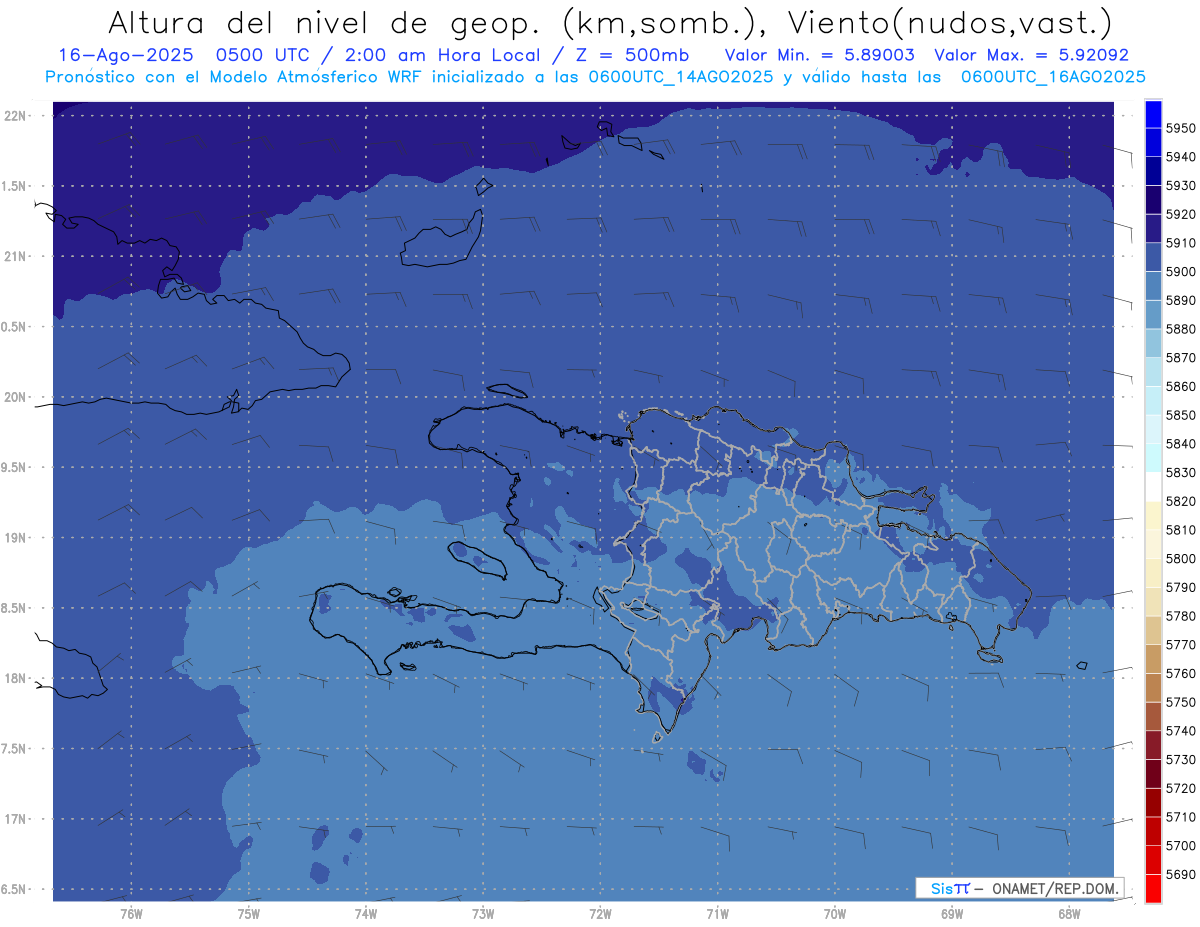Click the 71W longitude label
This screenshot has width=1200, height=927.
(717, 914)
